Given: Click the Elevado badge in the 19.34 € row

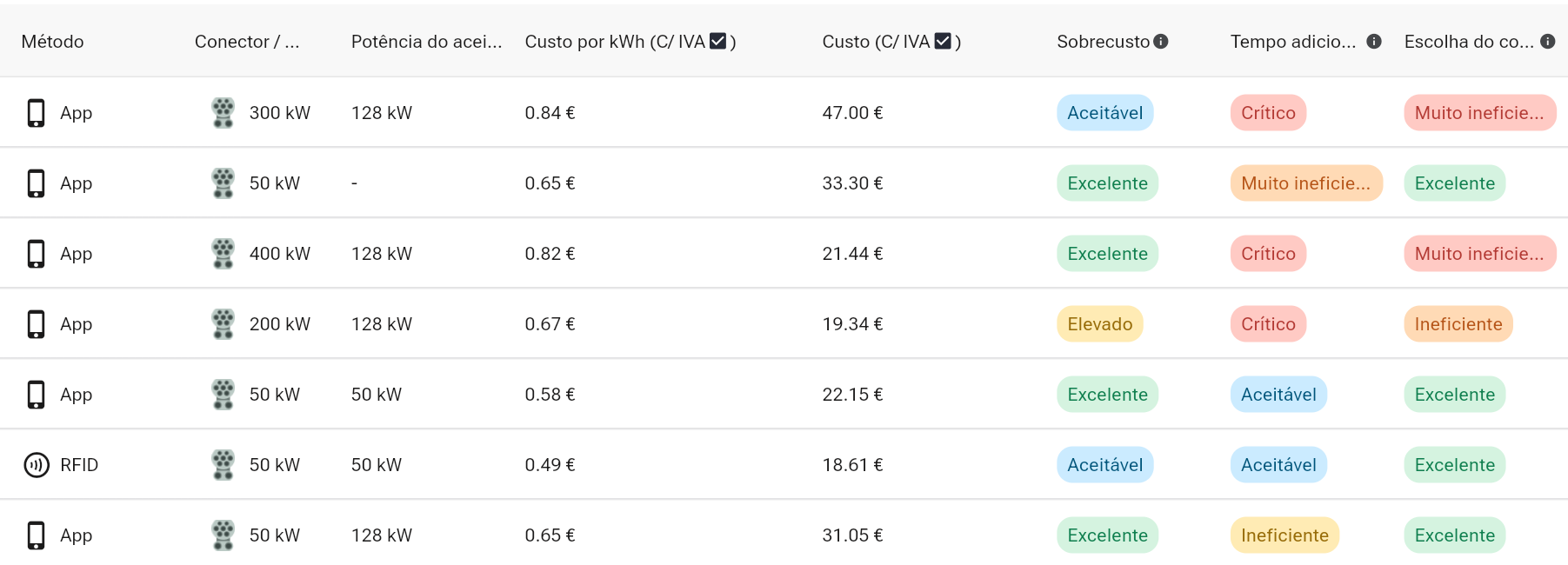Looking at the screenshot, I should [x=1099, y=324].
